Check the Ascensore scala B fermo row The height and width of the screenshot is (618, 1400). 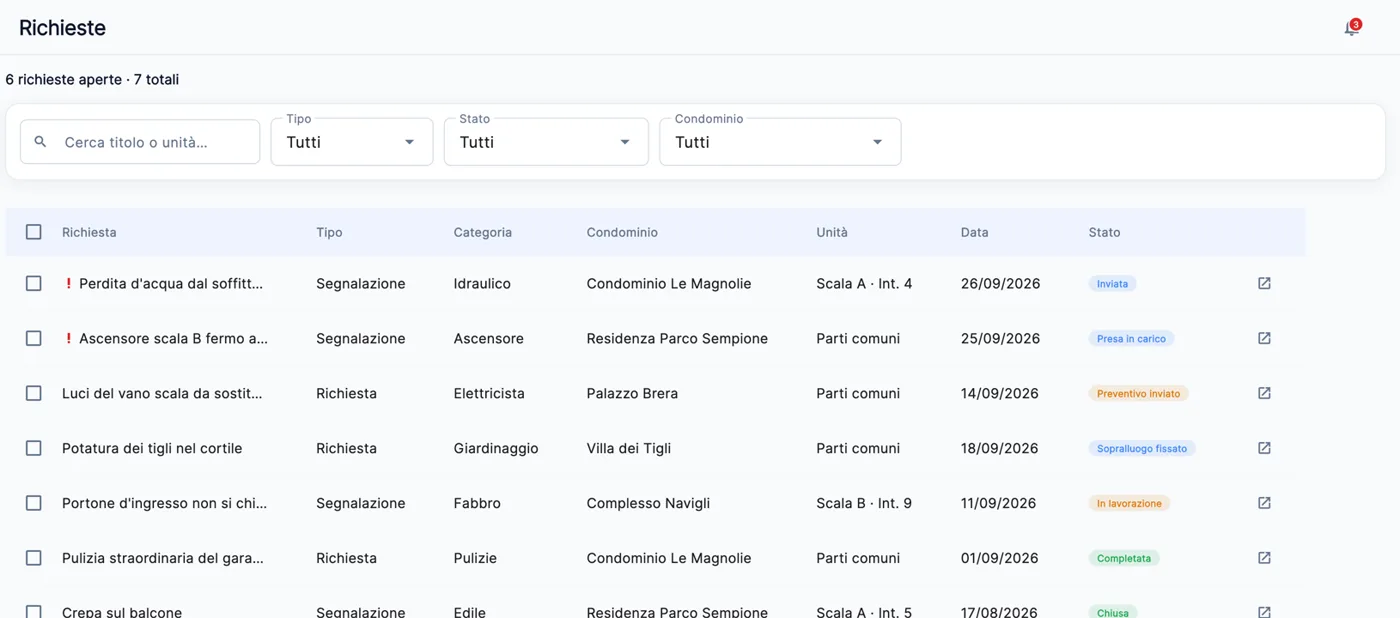(33, 338)
